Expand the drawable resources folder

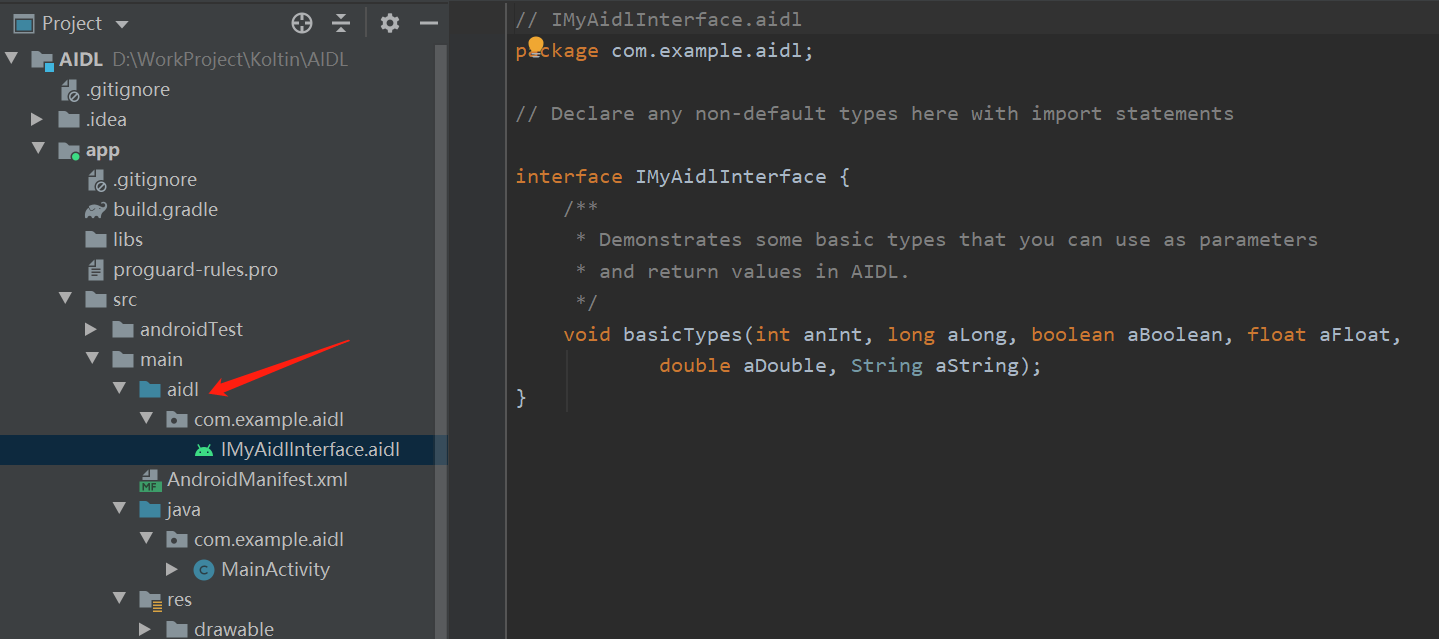[145, 628]
